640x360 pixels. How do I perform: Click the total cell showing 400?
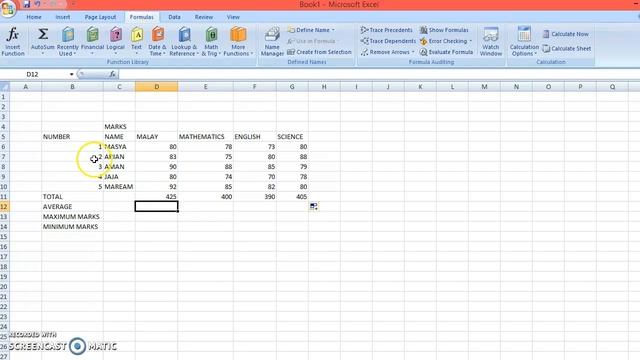click(205, 196)
